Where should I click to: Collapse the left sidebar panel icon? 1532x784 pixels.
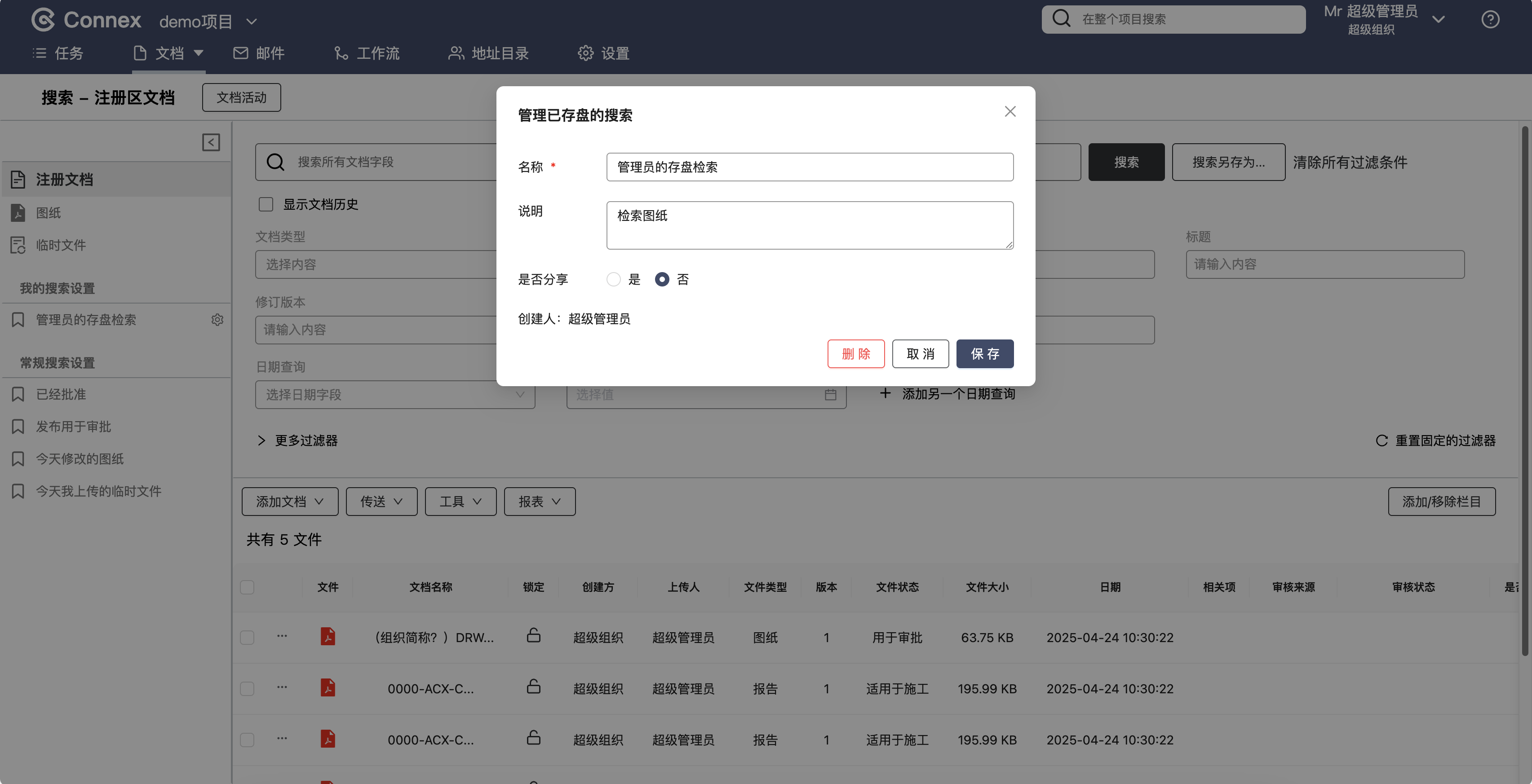pyautogui.click(x=211, y=142)
